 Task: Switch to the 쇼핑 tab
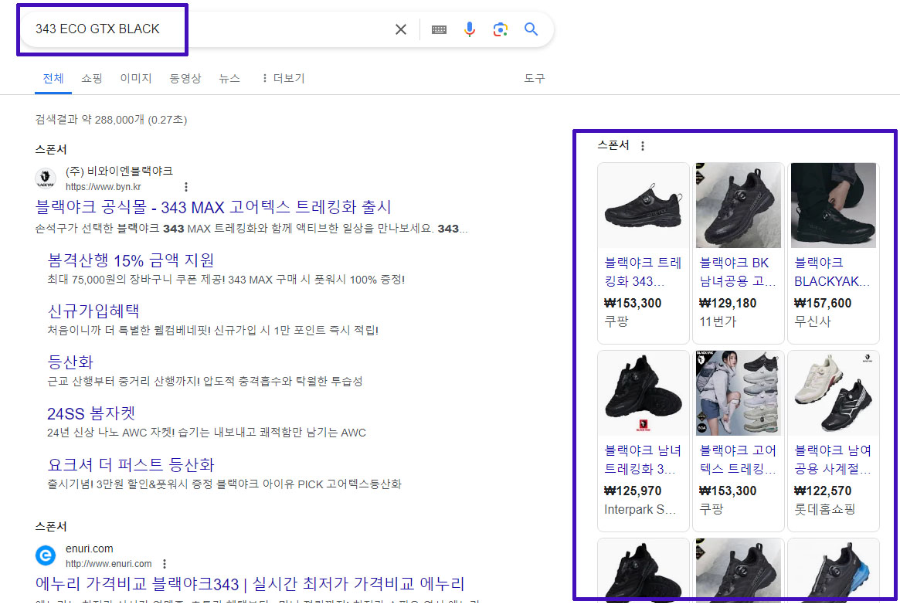point(91,78)
